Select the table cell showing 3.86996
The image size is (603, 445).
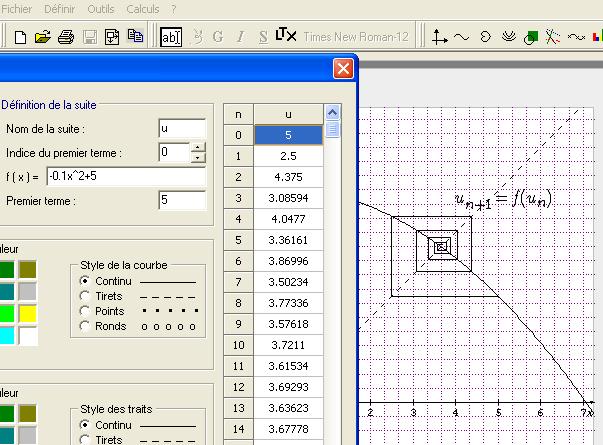(288, 261)
